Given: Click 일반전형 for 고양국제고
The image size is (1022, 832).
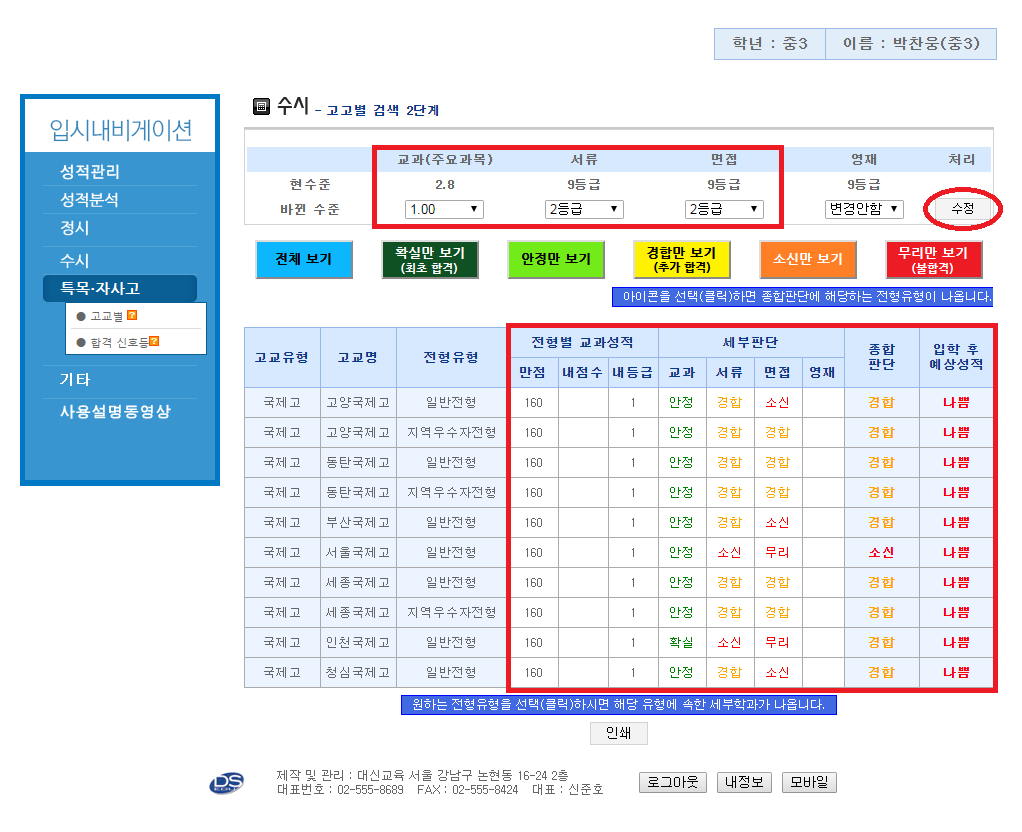Looking at the screenshot, I should point(451,402).
